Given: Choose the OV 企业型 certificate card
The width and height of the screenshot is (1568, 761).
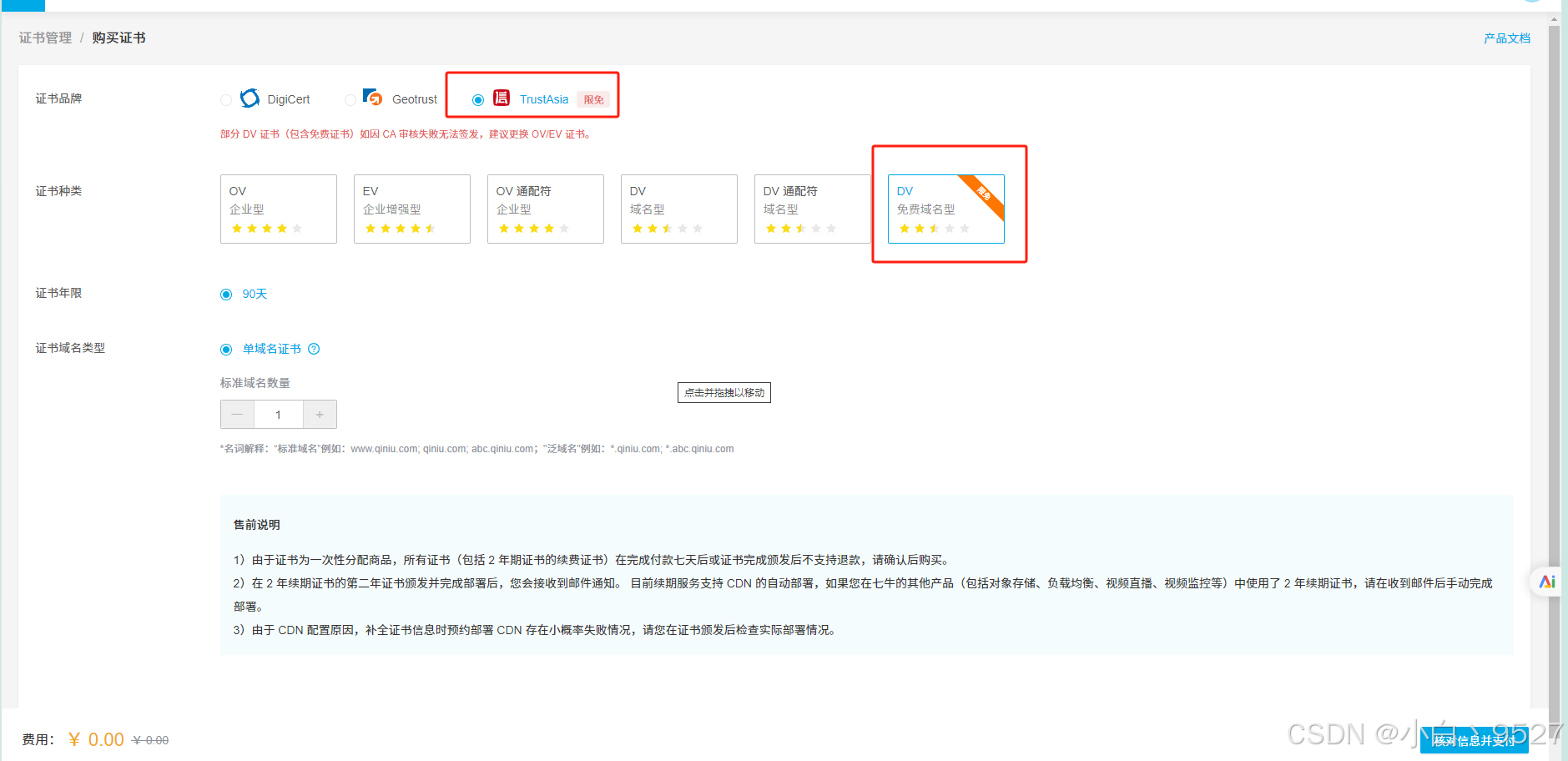Looking at the screenshot, I should 279,209.
